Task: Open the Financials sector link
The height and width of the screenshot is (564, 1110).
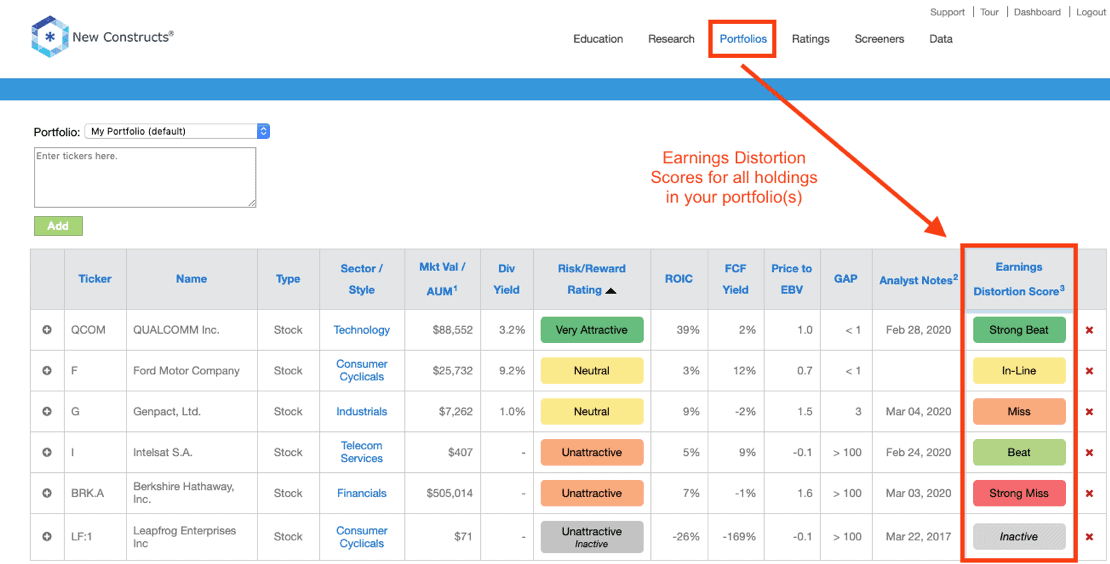Action: coord(362,493)
